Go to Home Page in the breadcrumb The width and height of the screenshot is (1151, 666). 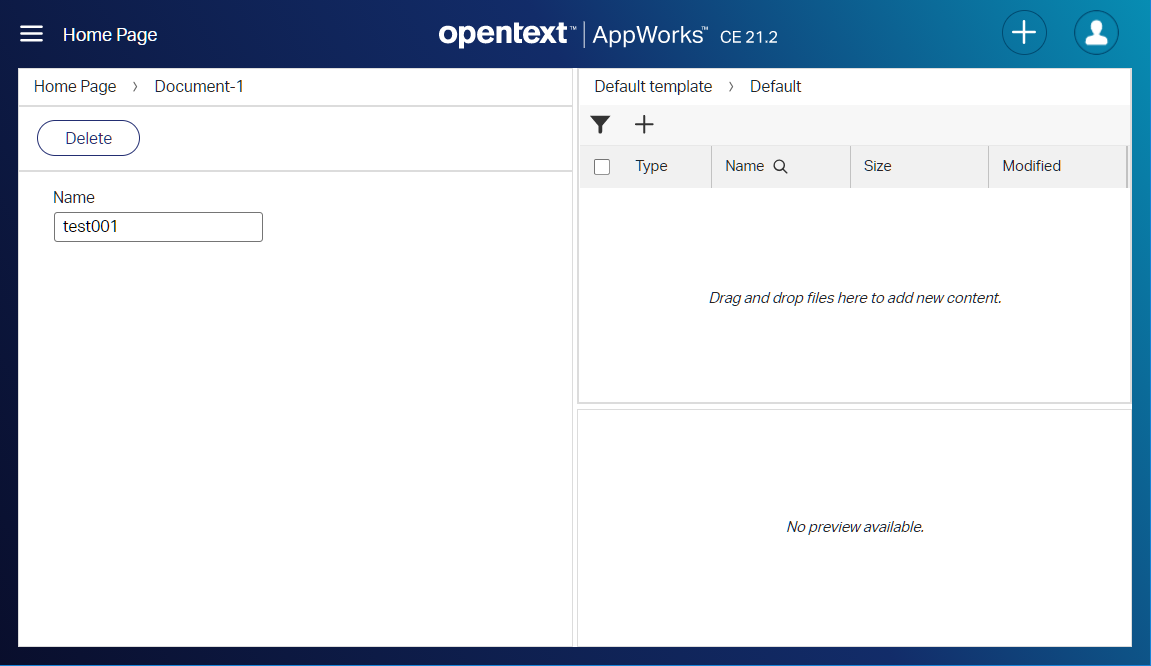[75, 87]
